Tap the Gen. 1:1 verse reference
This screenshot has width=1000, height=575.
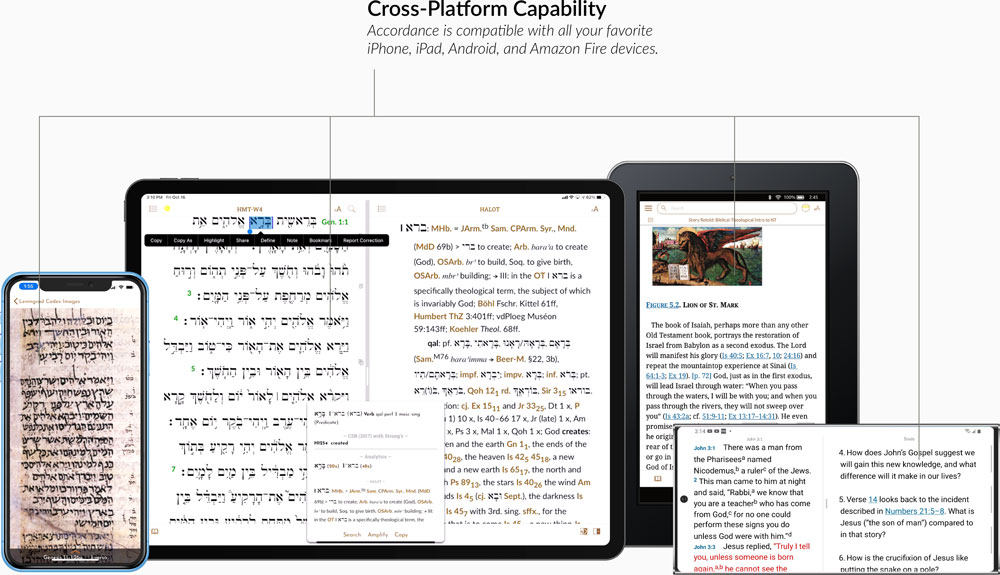coord(335,222)
